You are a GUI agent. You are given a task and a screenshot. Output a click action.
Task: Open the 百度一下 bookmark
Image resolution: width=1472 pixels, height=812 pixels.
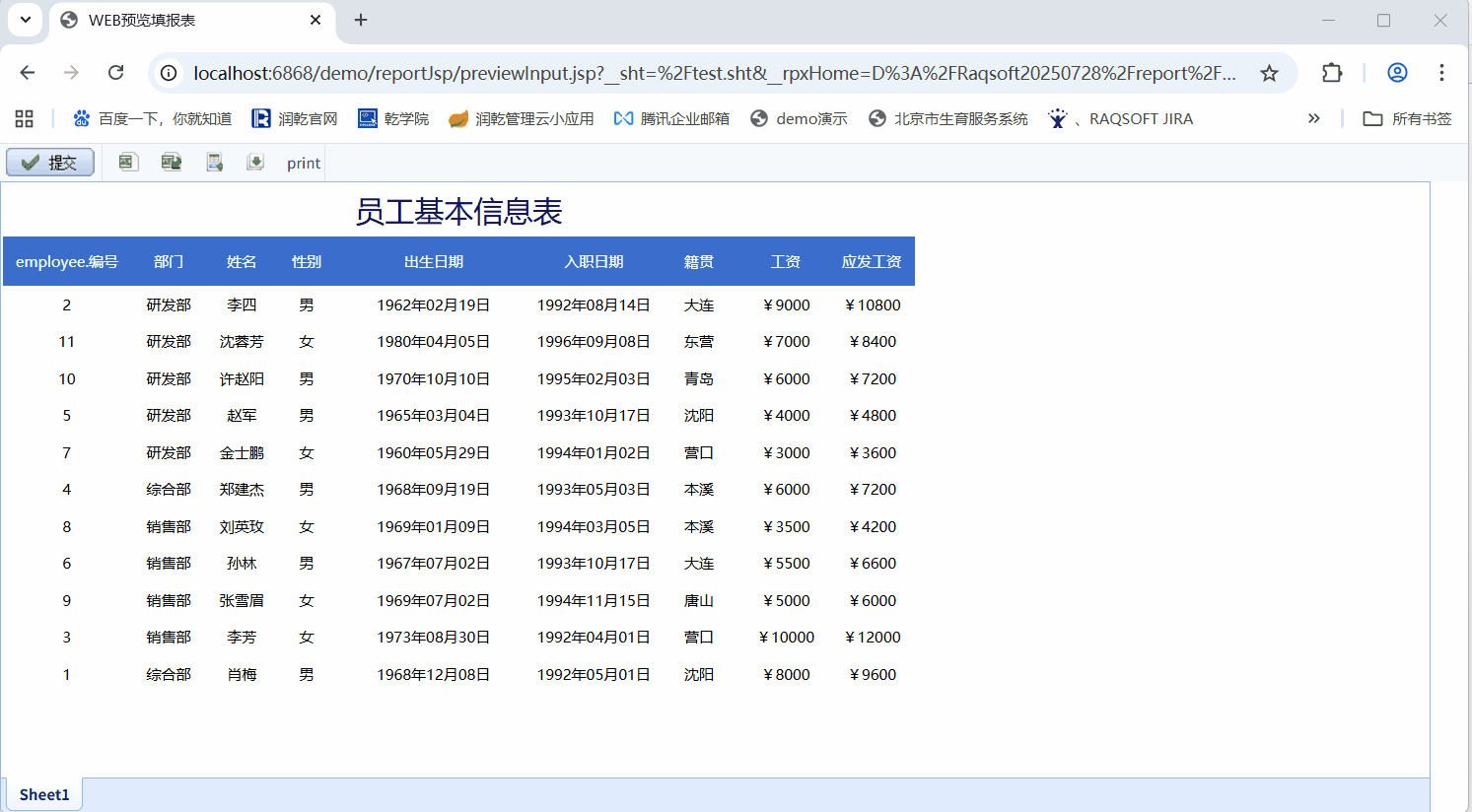[x=153, y=118]
